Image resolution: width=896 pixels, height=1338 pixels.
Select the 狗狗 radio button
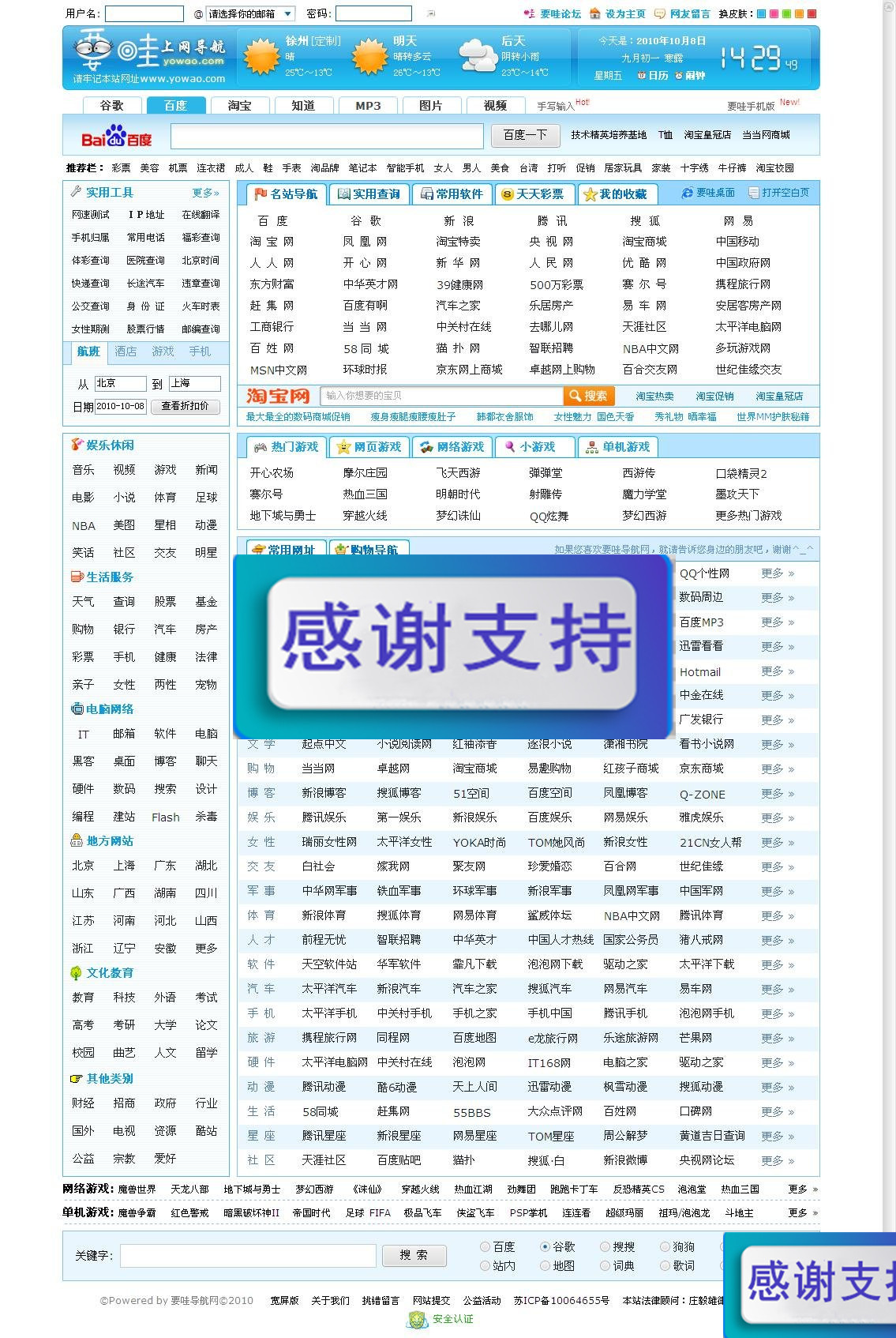(665, 1246)
